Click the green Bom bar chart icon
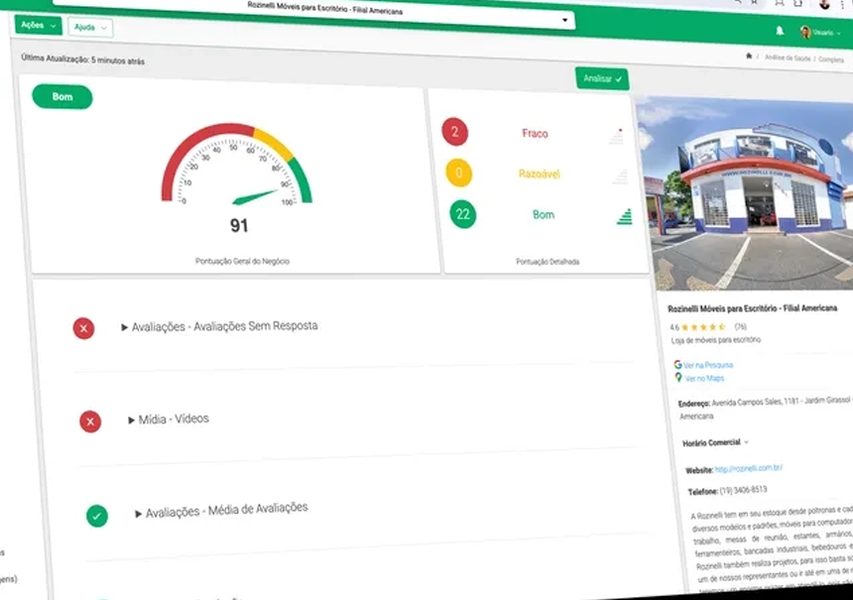Image resolution: width=853 pixels, height=600 pixels. 625,217
